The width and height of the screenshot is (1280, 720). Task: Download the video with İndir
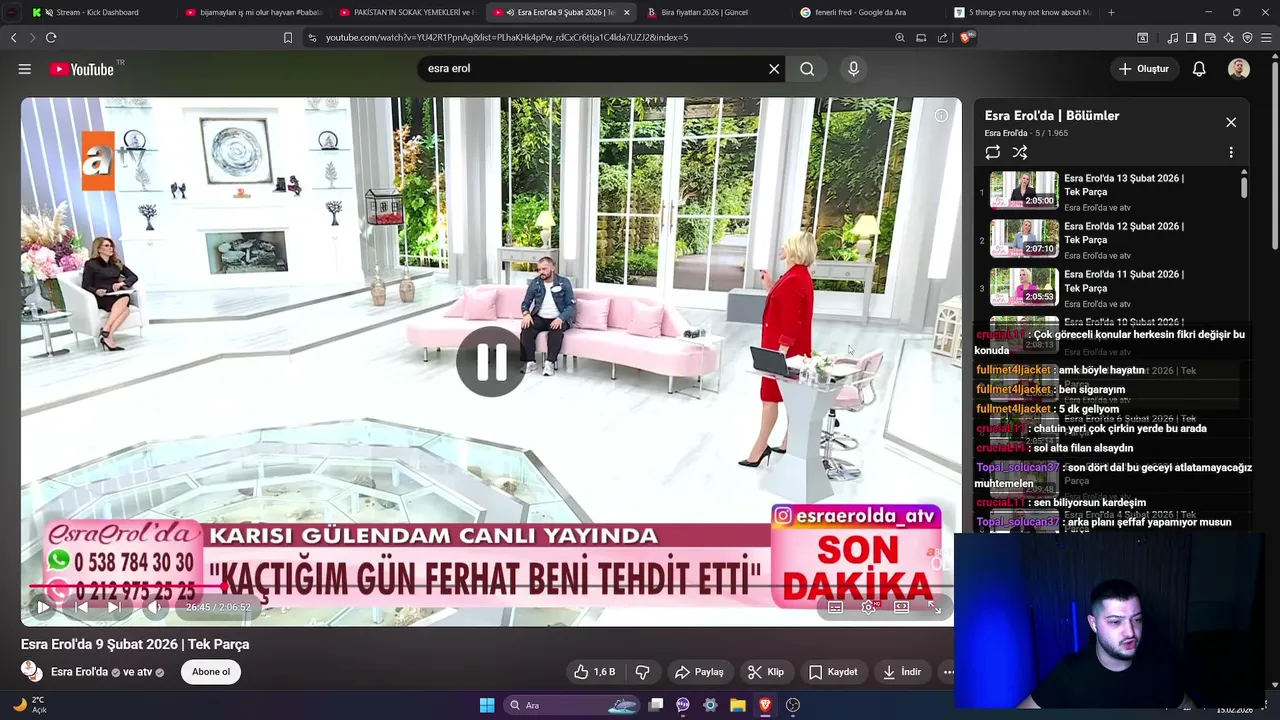pos(901,672)
